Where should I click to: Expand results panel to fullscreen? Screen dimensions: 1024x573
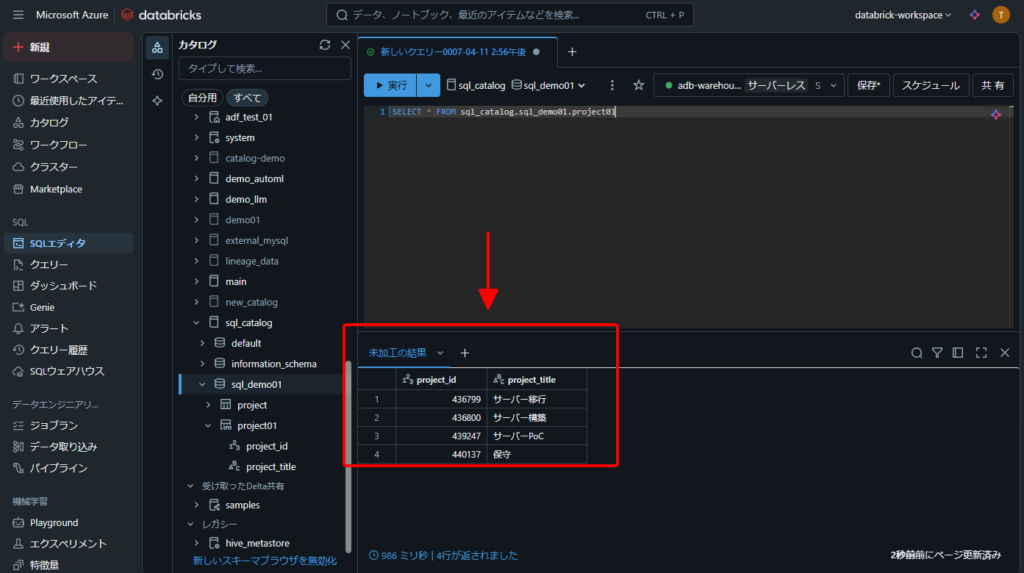[981, 353]
